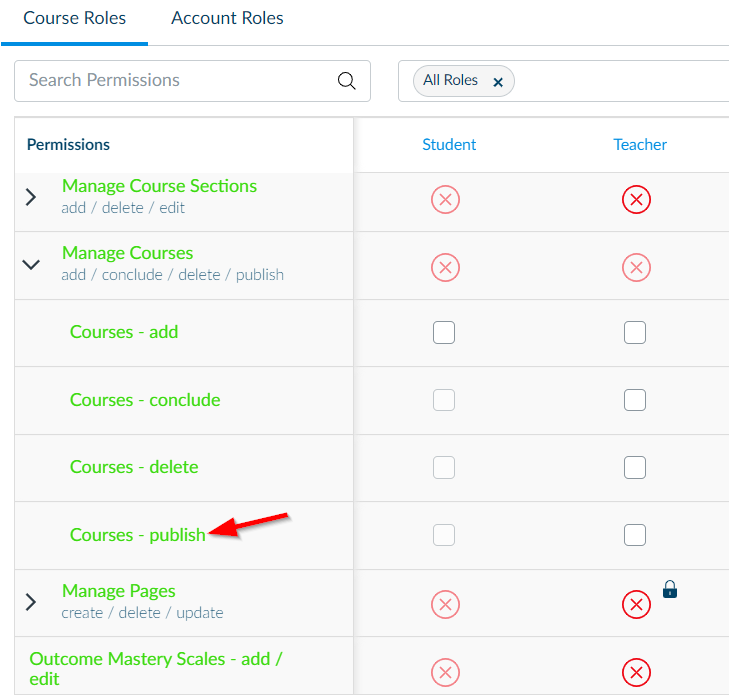Click Teacher's disabled icon for Manage Pages

pos(636,604)
